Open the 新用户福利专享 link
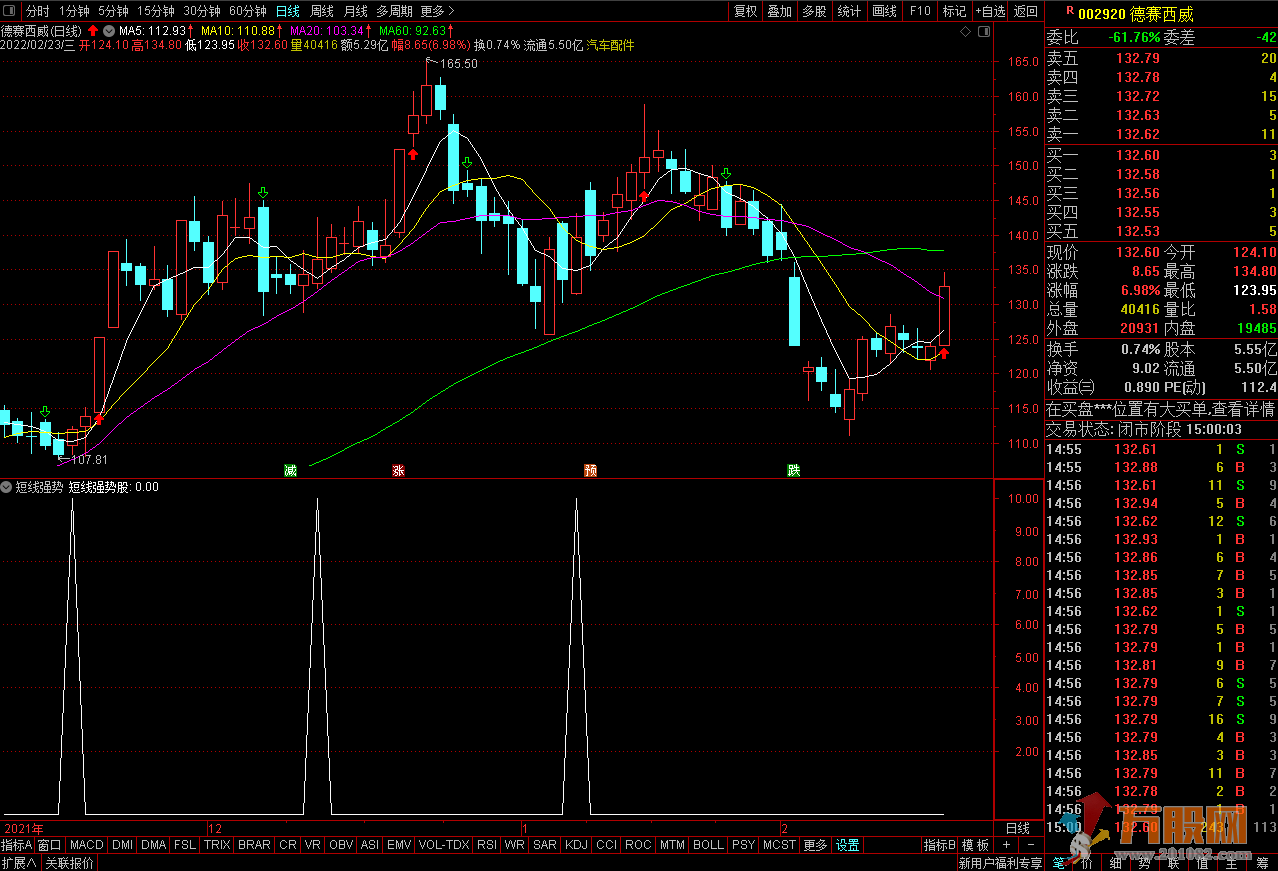This screenshot has width=1278, height=871. coord(999,863)
